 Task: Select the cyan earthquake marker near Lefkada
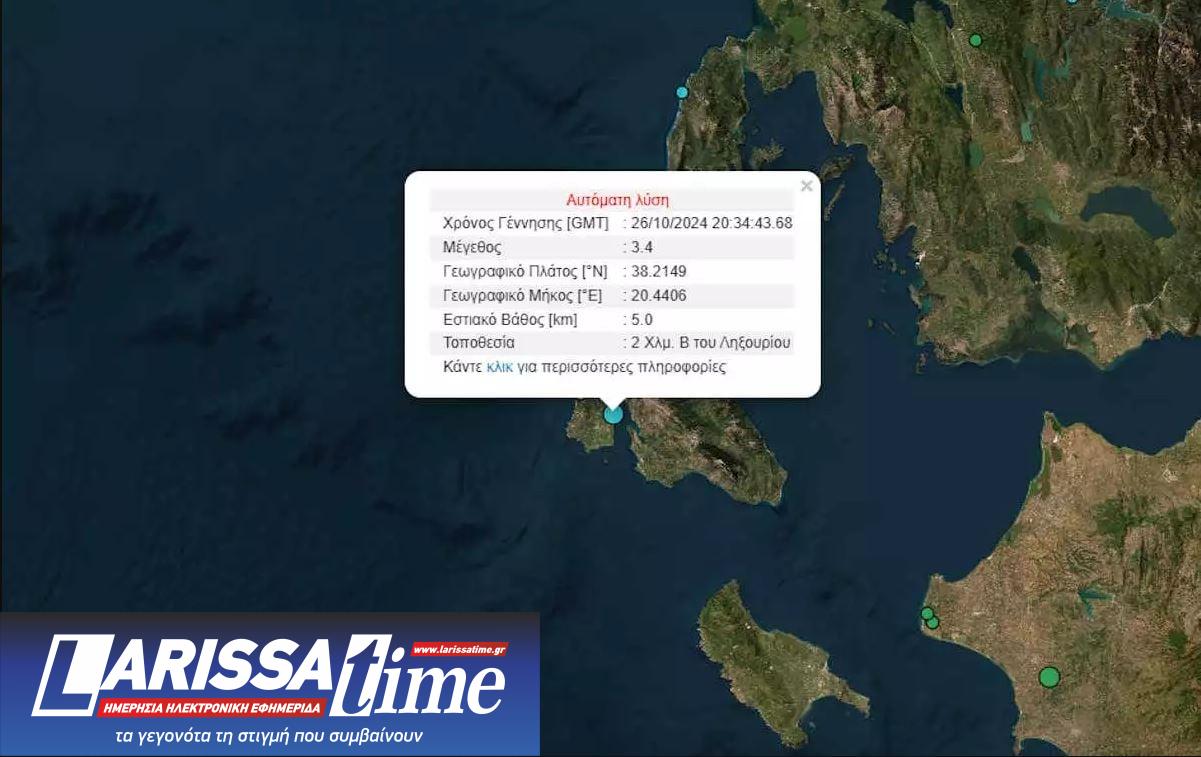click(682, 92)
